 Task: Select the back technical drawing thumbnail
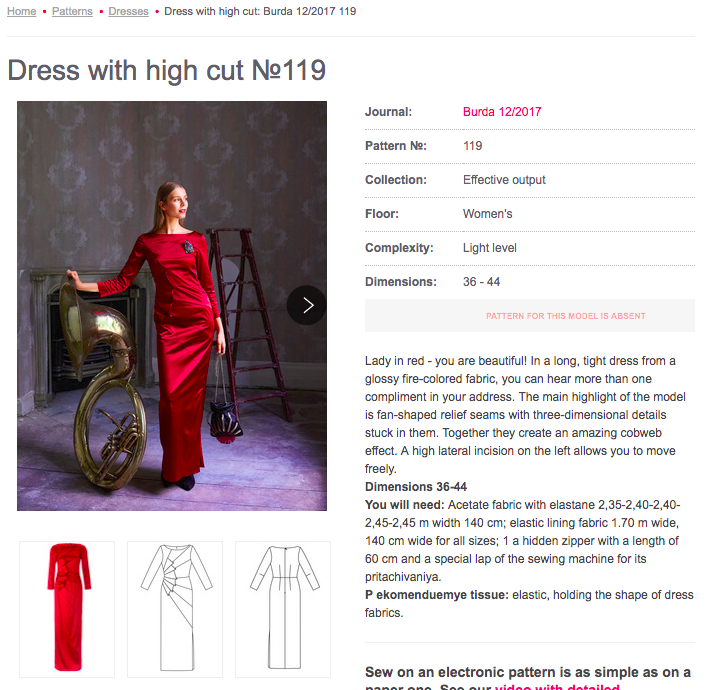(x=283, y=609)
